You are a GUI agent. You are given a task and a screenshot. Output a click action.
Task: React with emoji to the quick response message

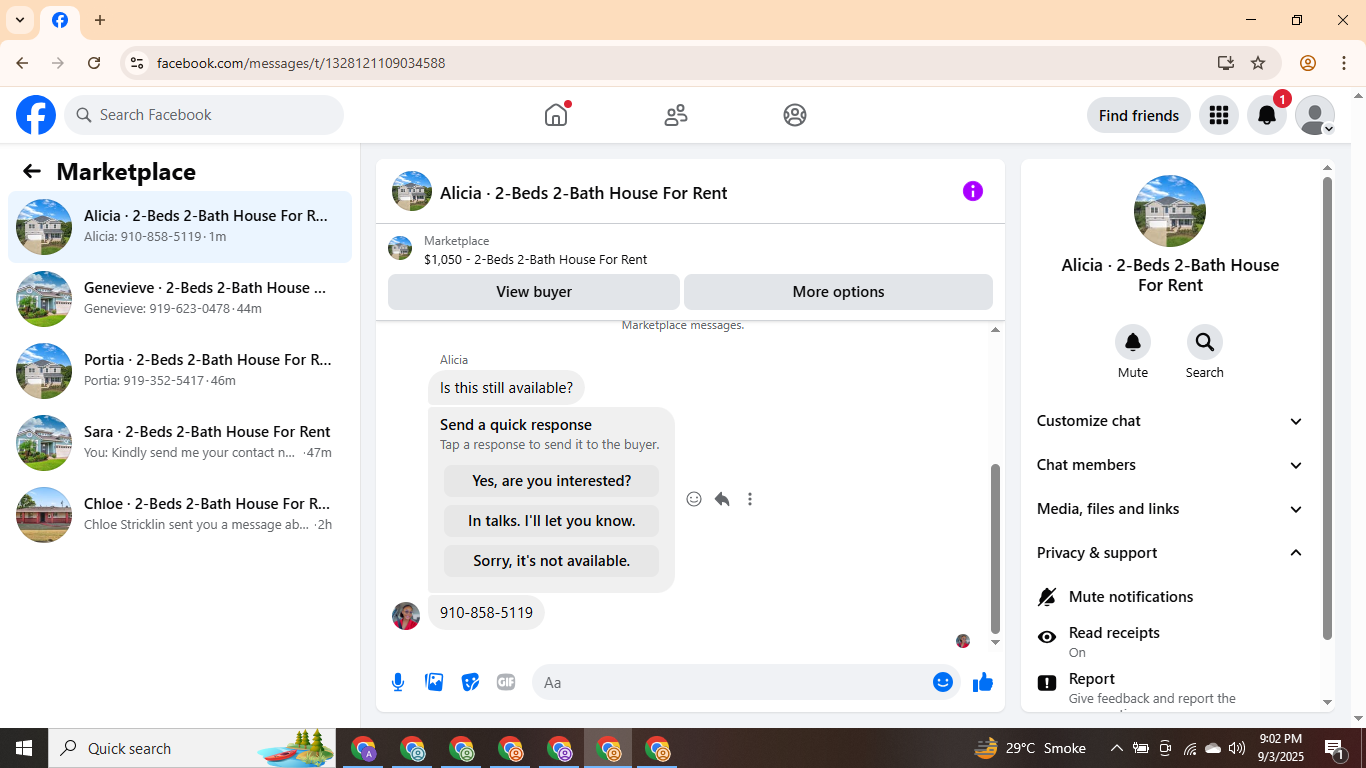coord(694,499)
